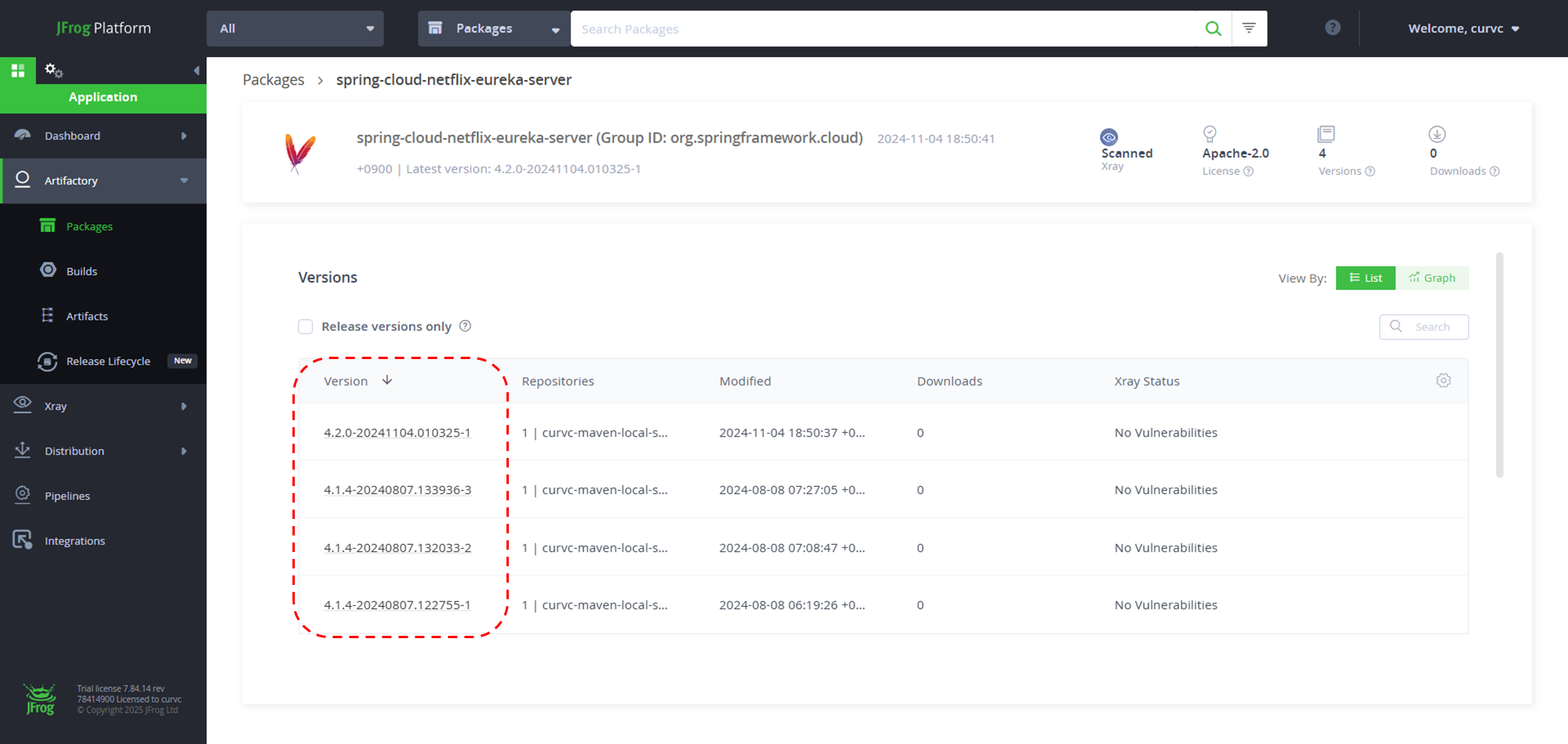Click the Downloads column header

pyautogui.click(x=949, y=381)
